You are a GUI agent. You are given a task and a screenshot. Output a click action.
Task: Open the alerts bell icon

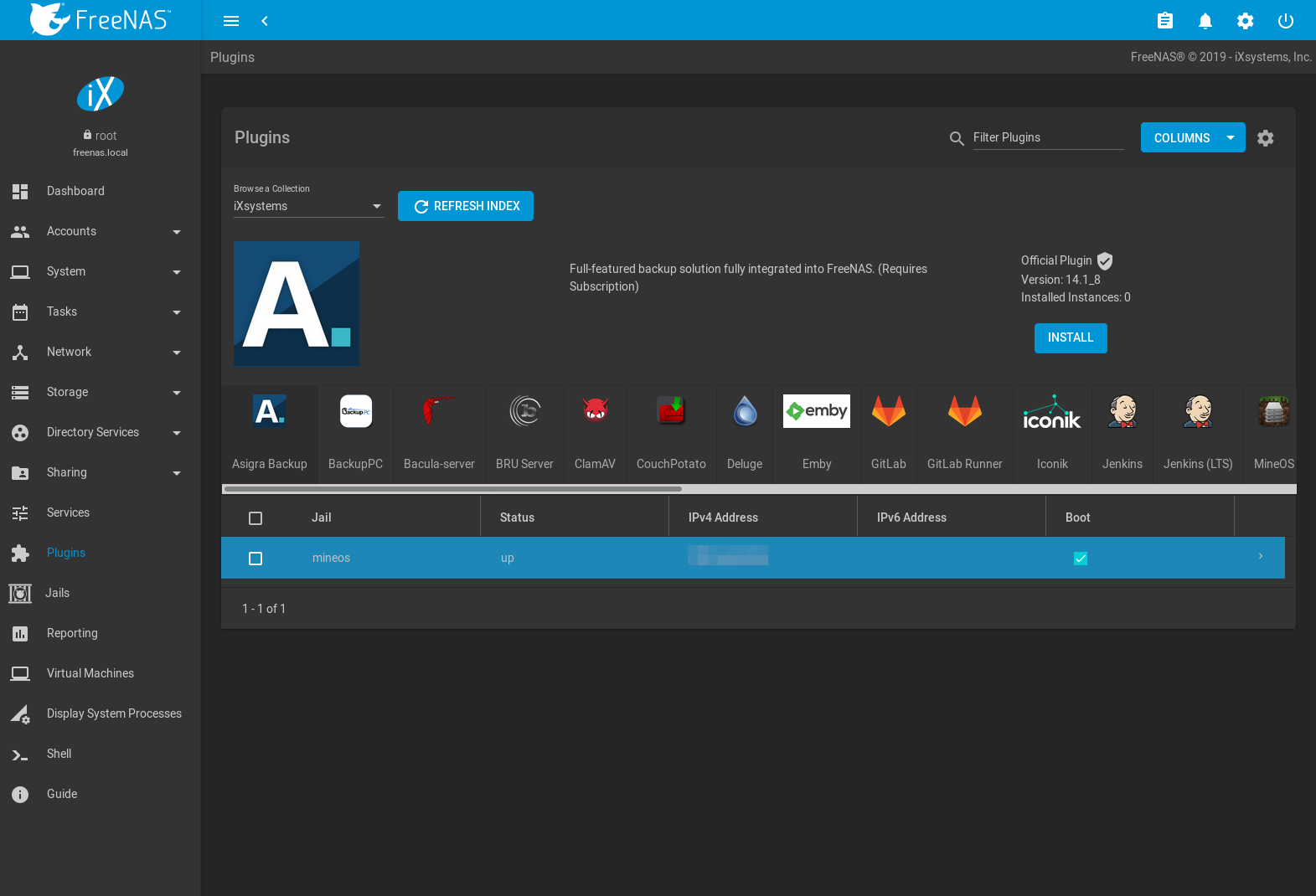pos(1205,21)
